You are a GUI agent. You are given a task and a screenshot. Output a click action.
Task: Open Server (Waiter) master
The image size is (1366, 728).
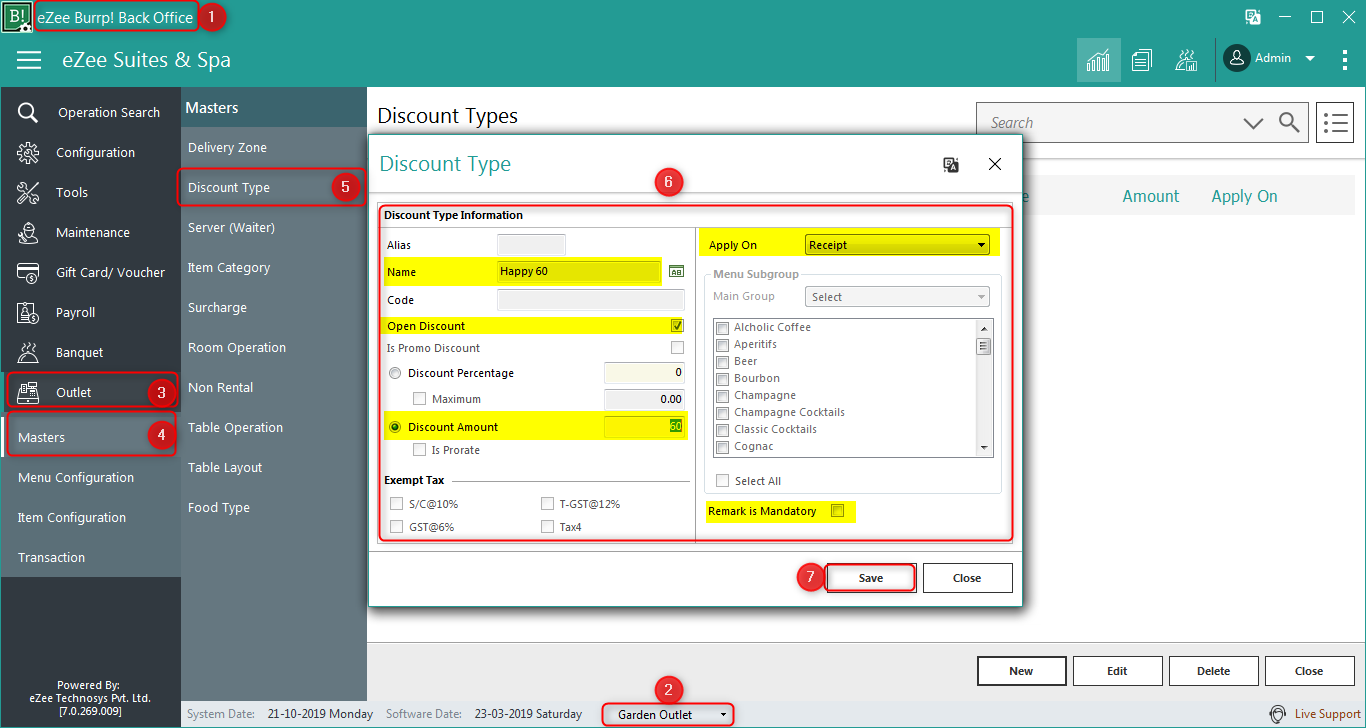pos(231,228)
